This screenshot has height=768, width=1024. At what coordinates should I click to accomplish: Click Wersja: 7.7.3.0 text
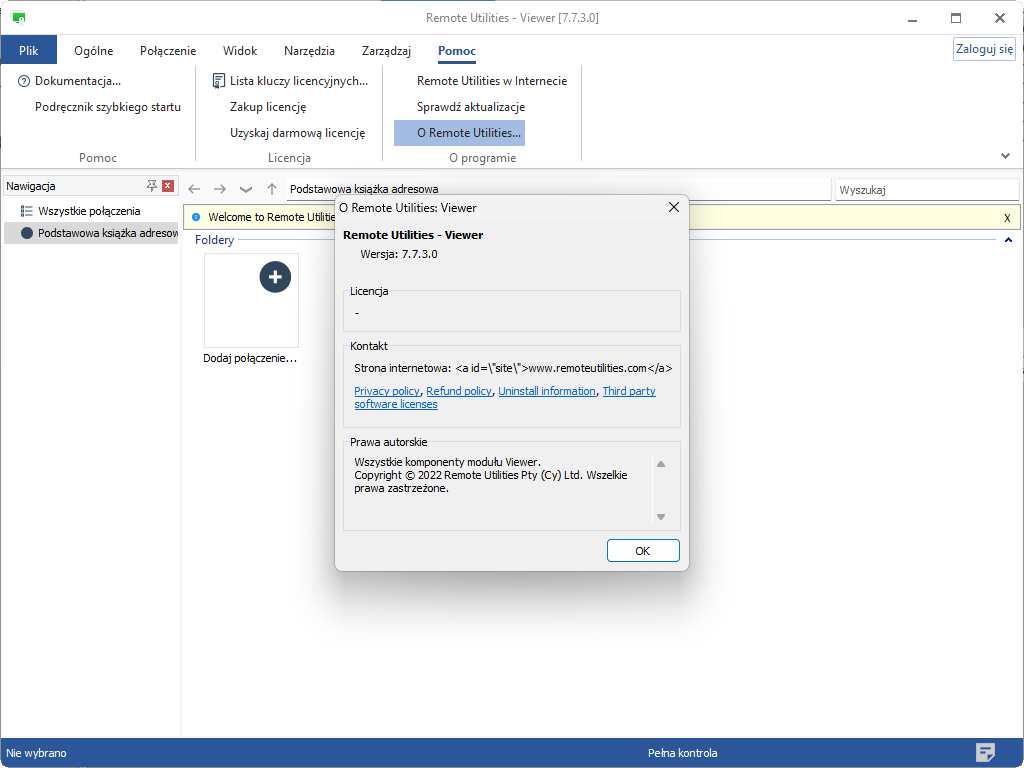pyautogui.click(x=399, y=254)
